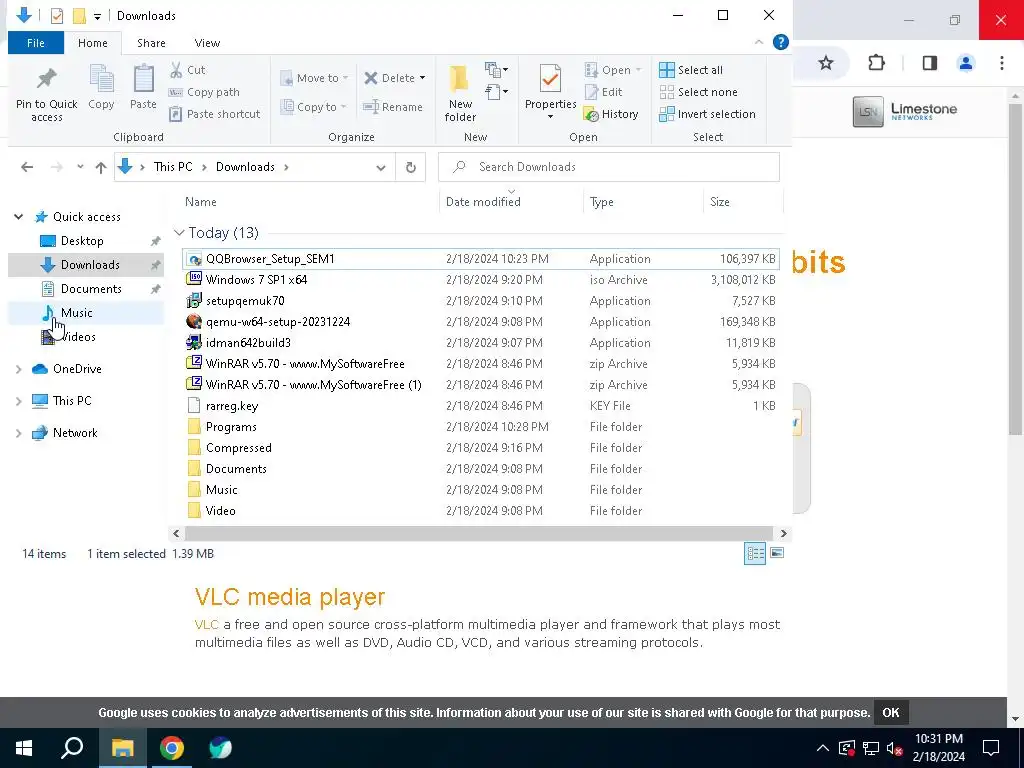The image size is (1024, 768).
Task: Open recent locations dropdown arrow
Action: point(80,167)
